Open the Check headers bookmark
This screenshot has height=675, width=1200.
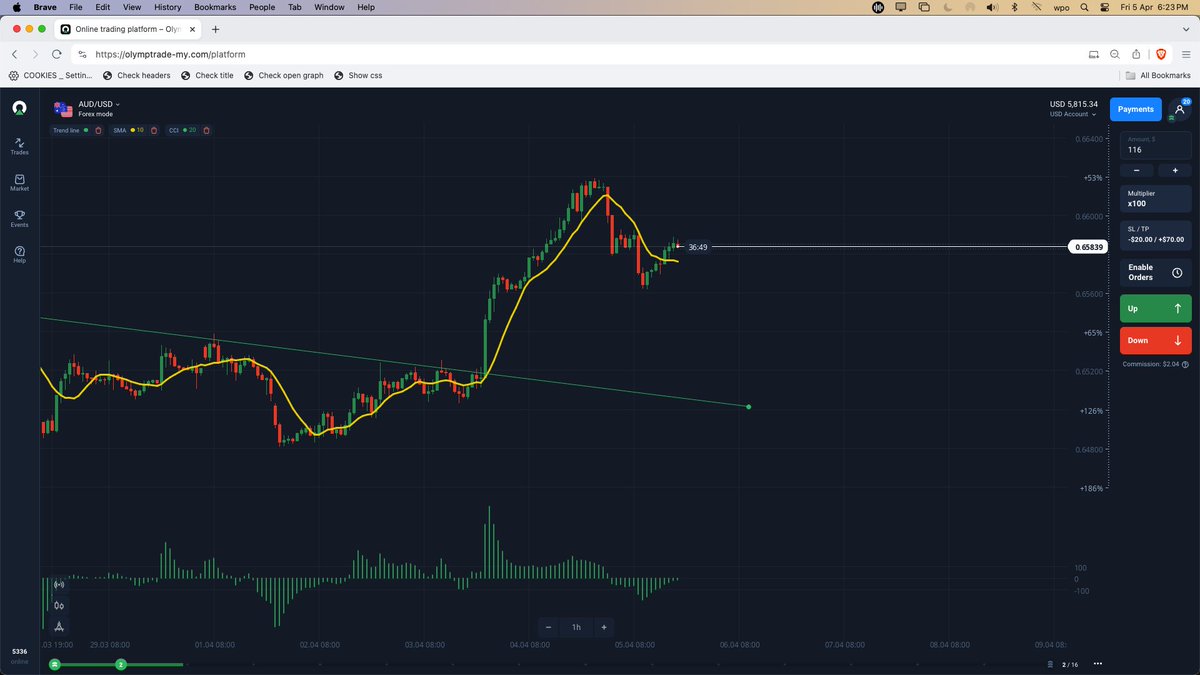(x=137, y=75)
